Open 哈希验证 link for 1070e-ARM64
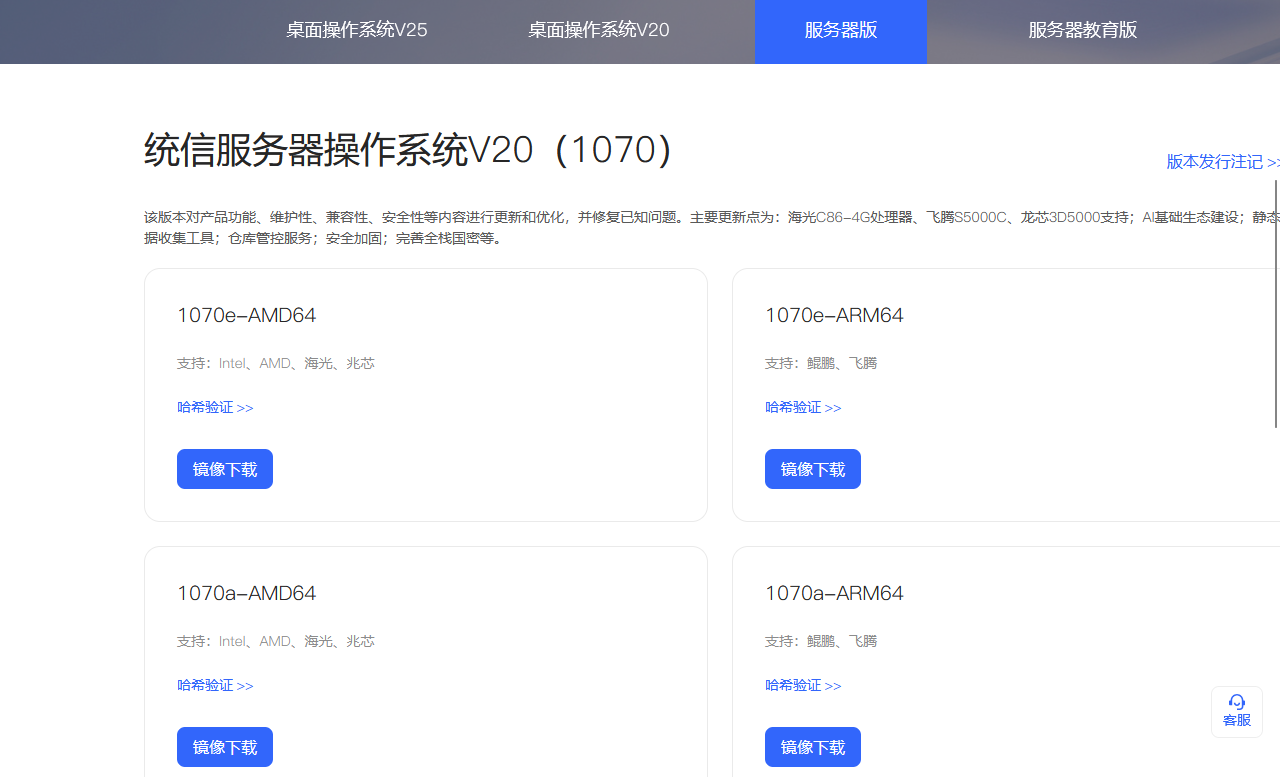Viewport: 1280px width, 777px height. (803, 407)
